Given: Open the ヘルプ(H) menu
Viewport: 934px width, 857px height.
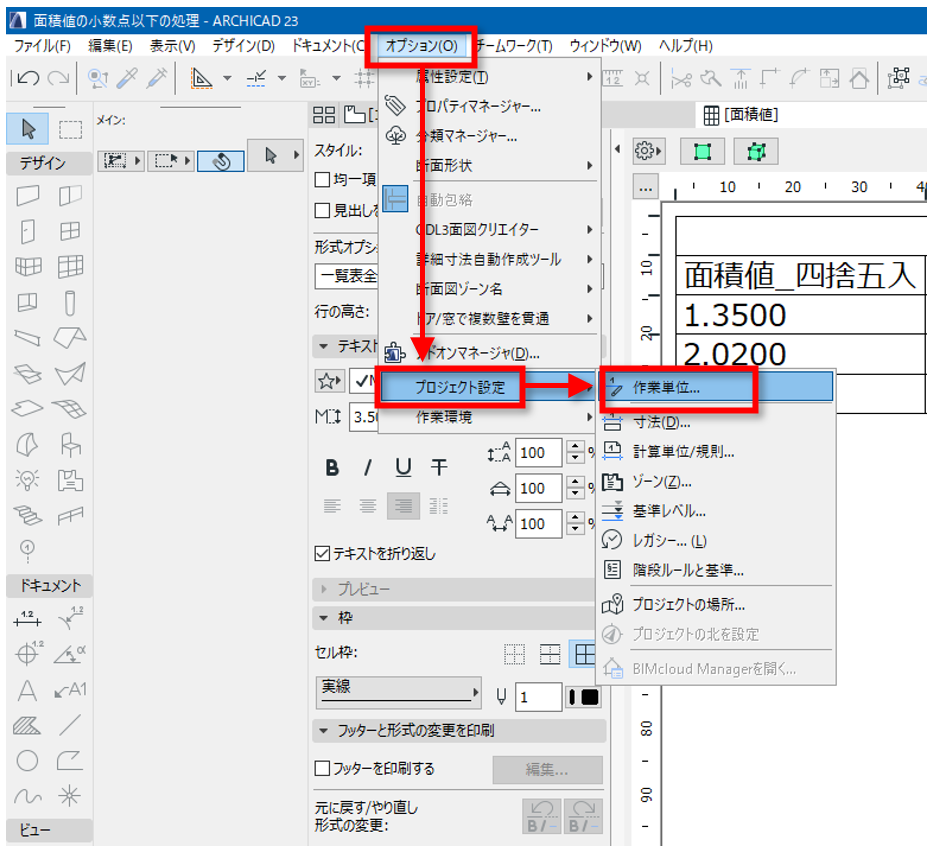Looking at the screenshot, I should pyautogui.click(x=686, y=46).
